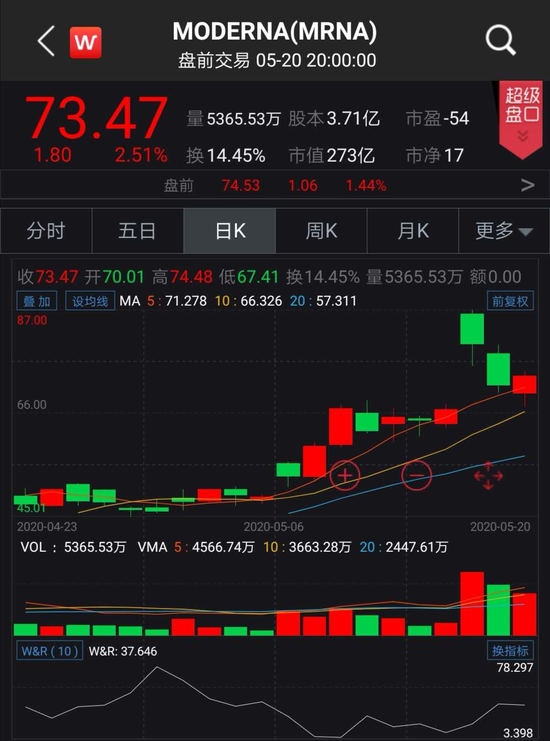Zoom out chart with minus circle
550x741 pixels.
pos(417,475)
